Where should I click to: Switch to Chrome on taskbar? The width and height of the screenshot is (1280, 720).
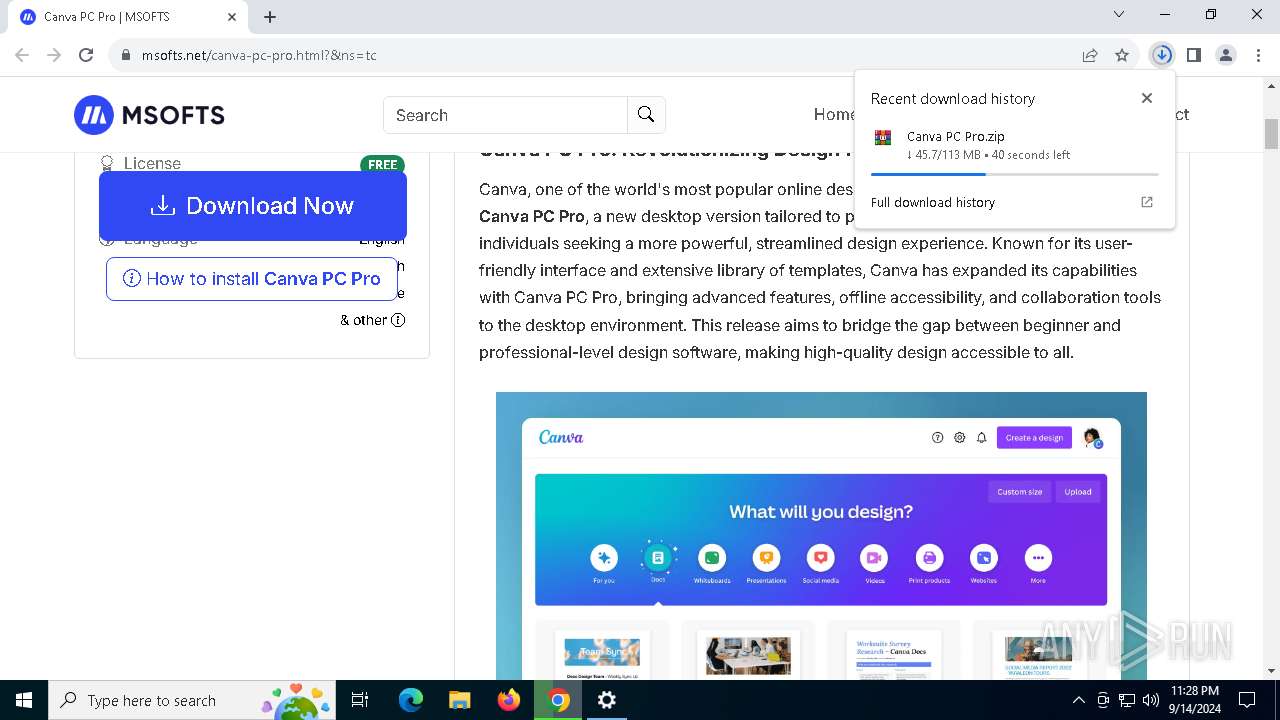pyautogui.click(x=558, y=700)
